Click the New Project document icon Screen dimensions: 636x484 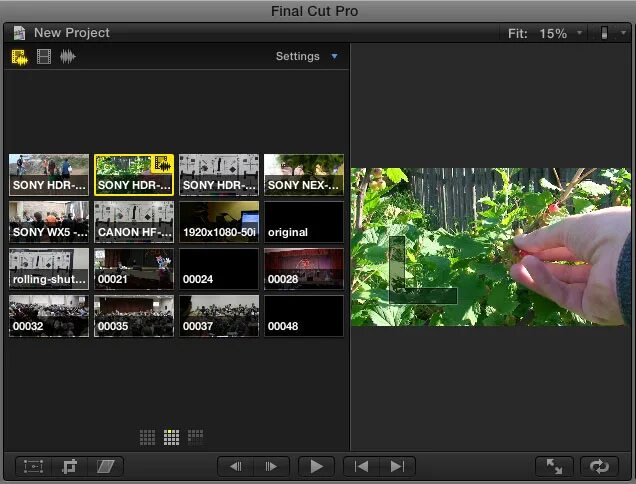tap(19, 33)
